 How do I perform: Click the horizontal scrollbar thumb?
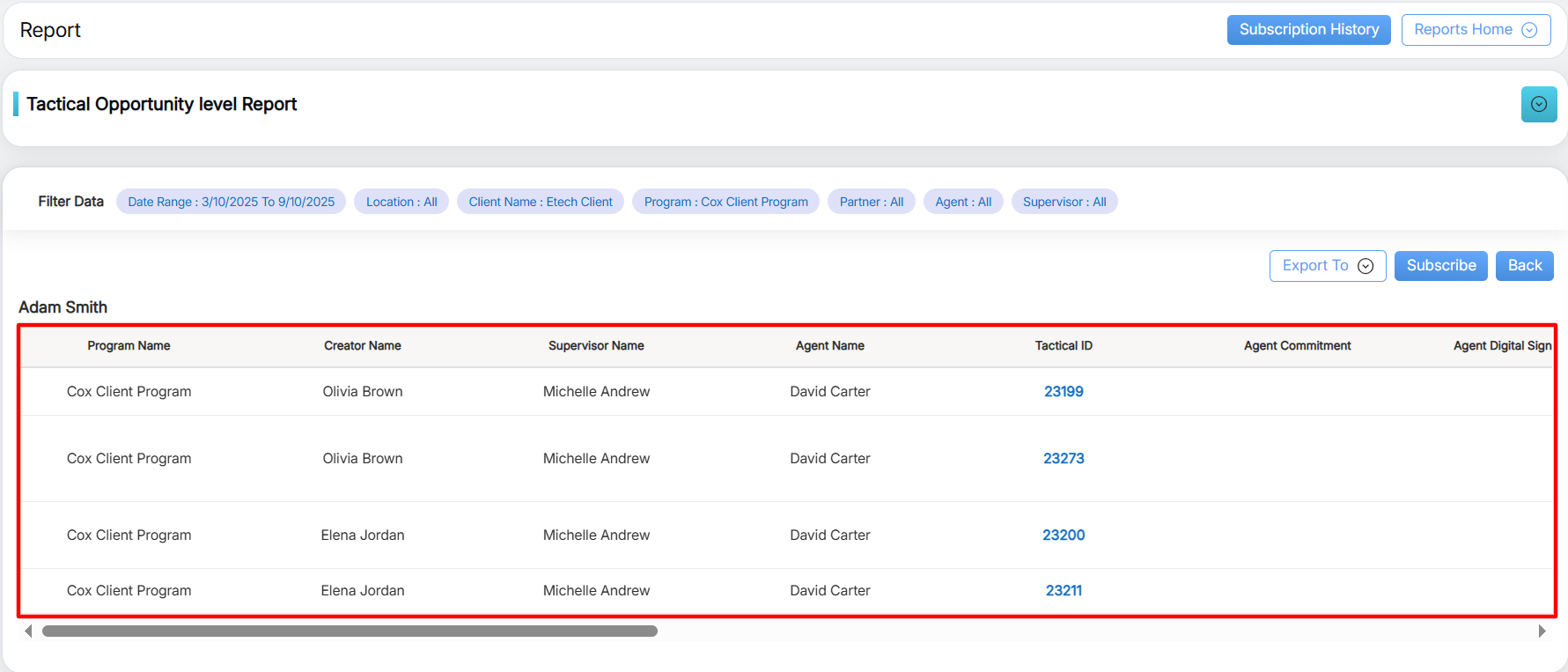coord(350,631)
